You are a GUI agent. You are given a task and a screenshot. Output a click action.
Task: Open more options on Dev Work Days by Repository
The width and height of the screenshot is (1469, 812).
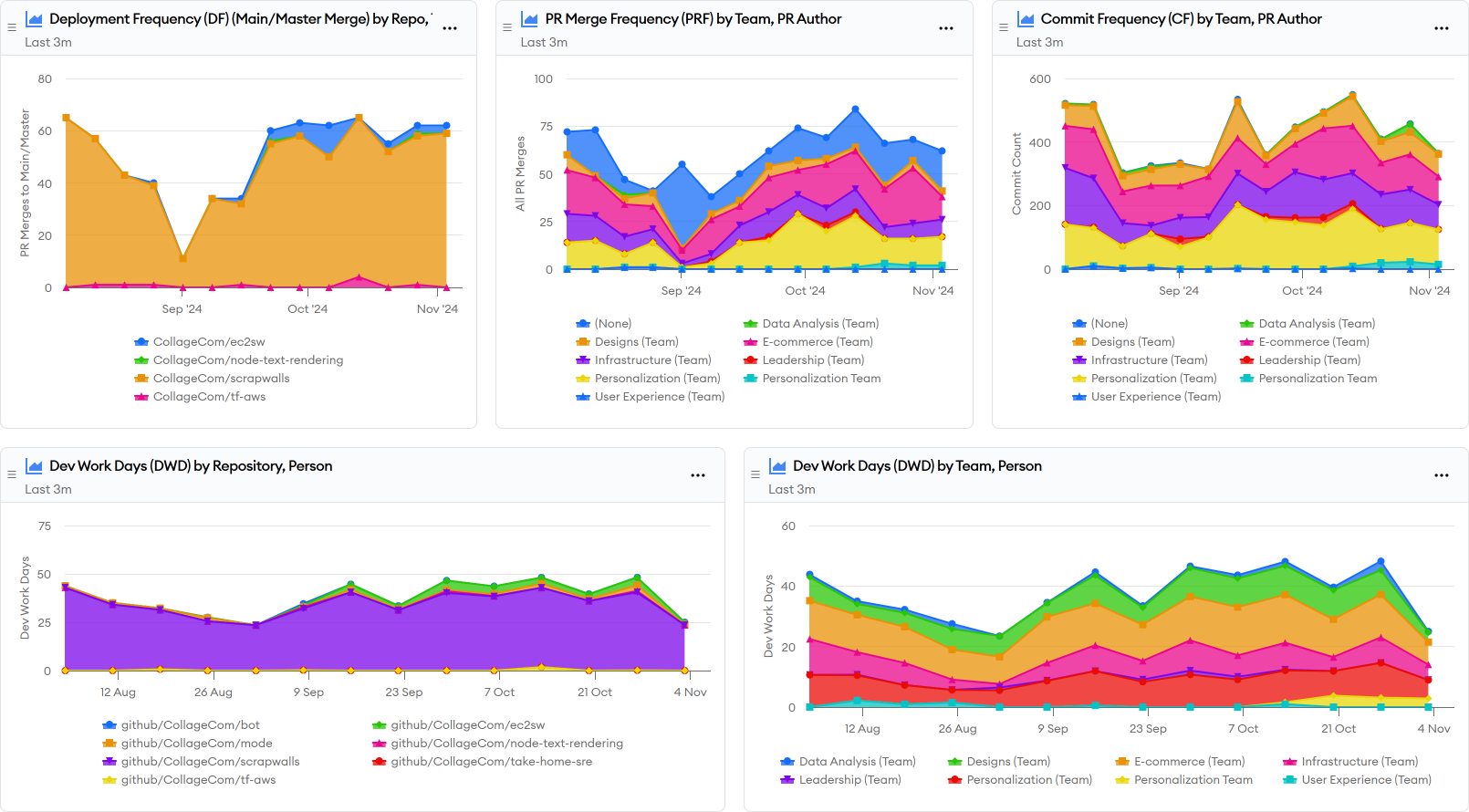coord(698,475)
